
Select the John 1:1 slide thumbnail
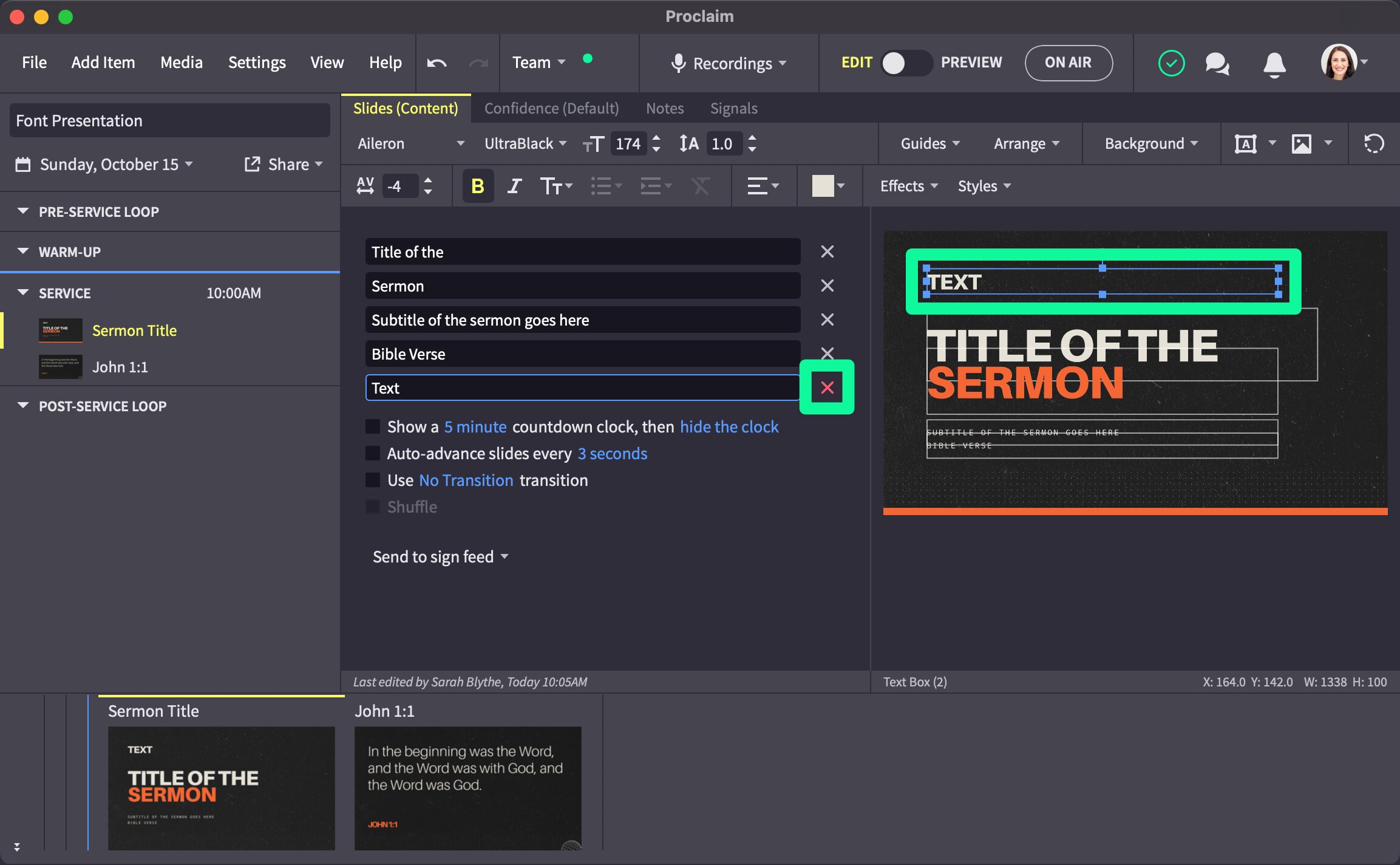click(x=467, y=788)
